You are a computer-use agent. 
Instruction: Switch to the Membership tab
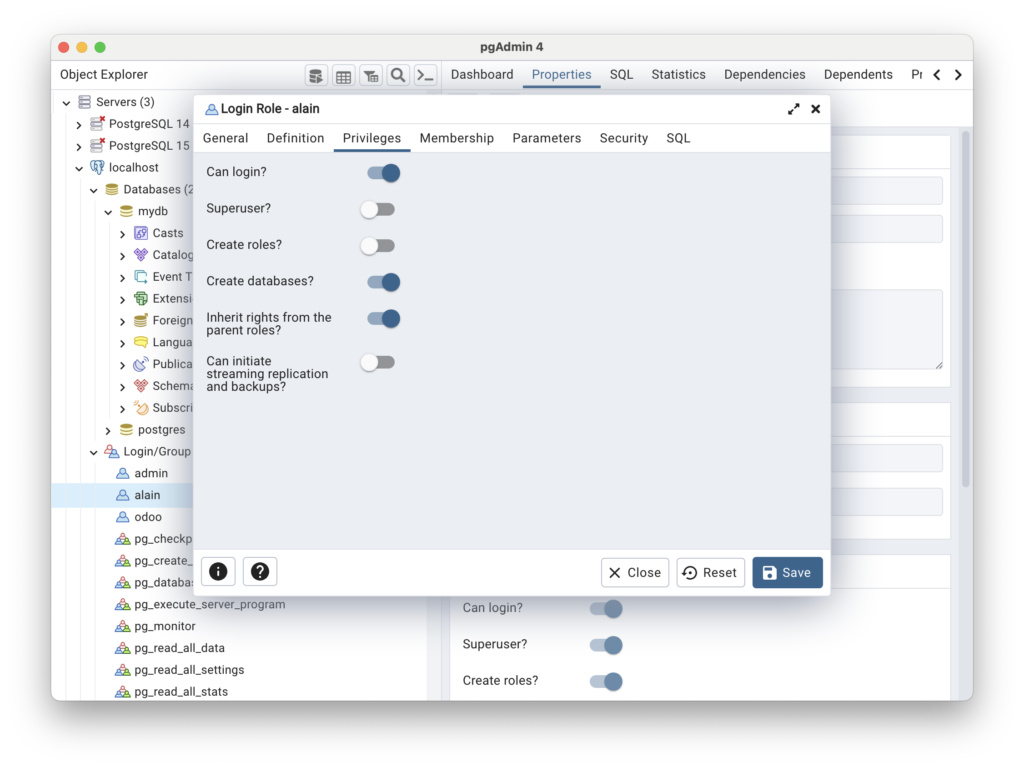[456, 138]
